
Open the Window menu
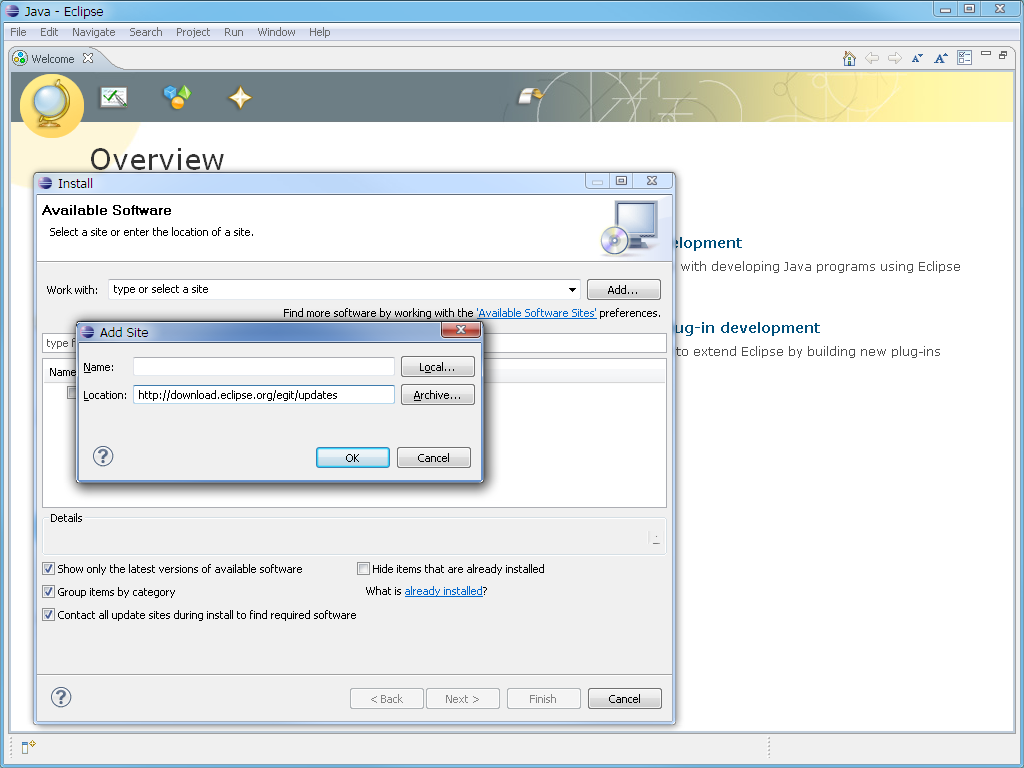tap(276, 32)
